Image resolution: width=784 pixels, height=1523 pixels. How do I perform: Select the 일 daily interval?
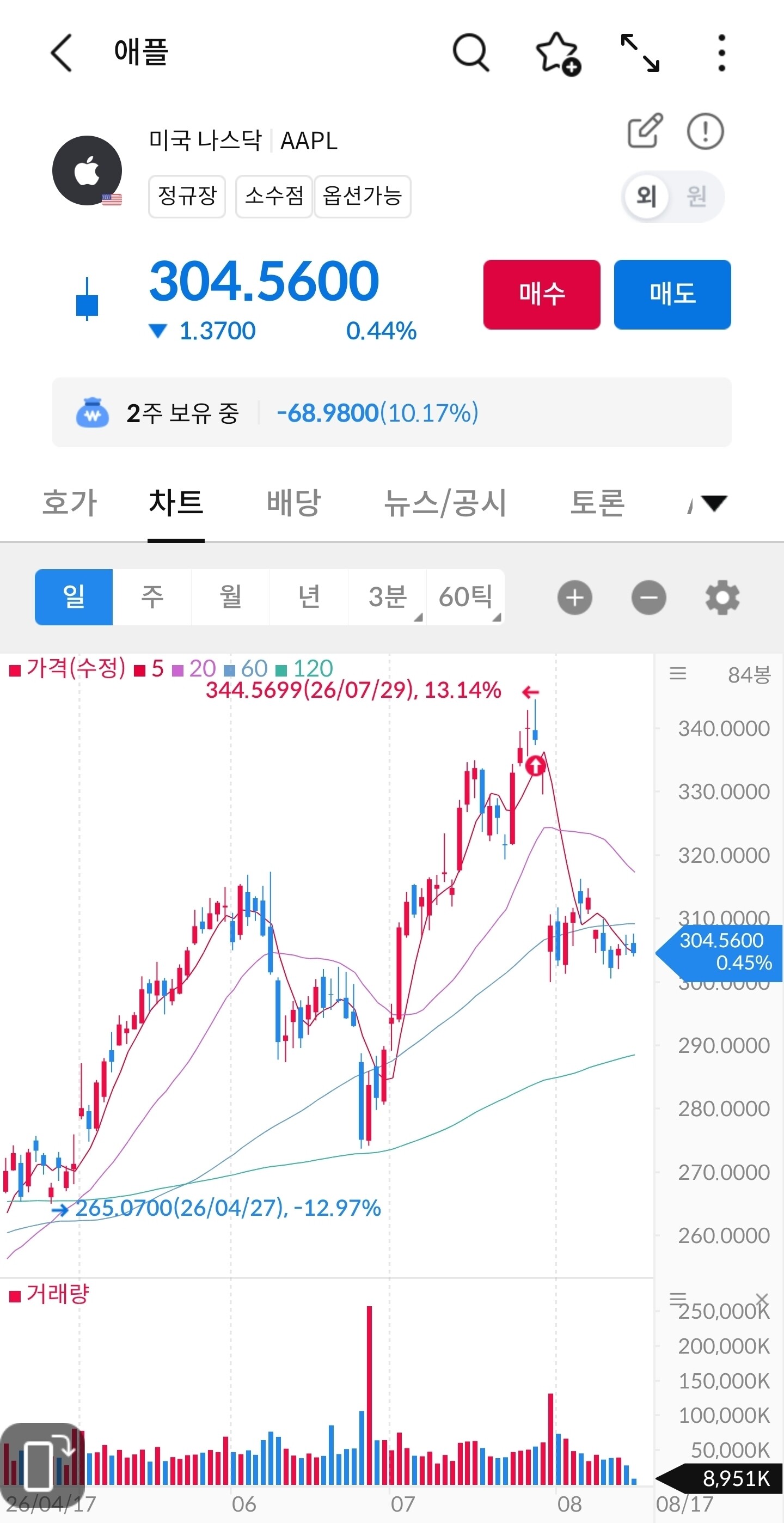74,597
